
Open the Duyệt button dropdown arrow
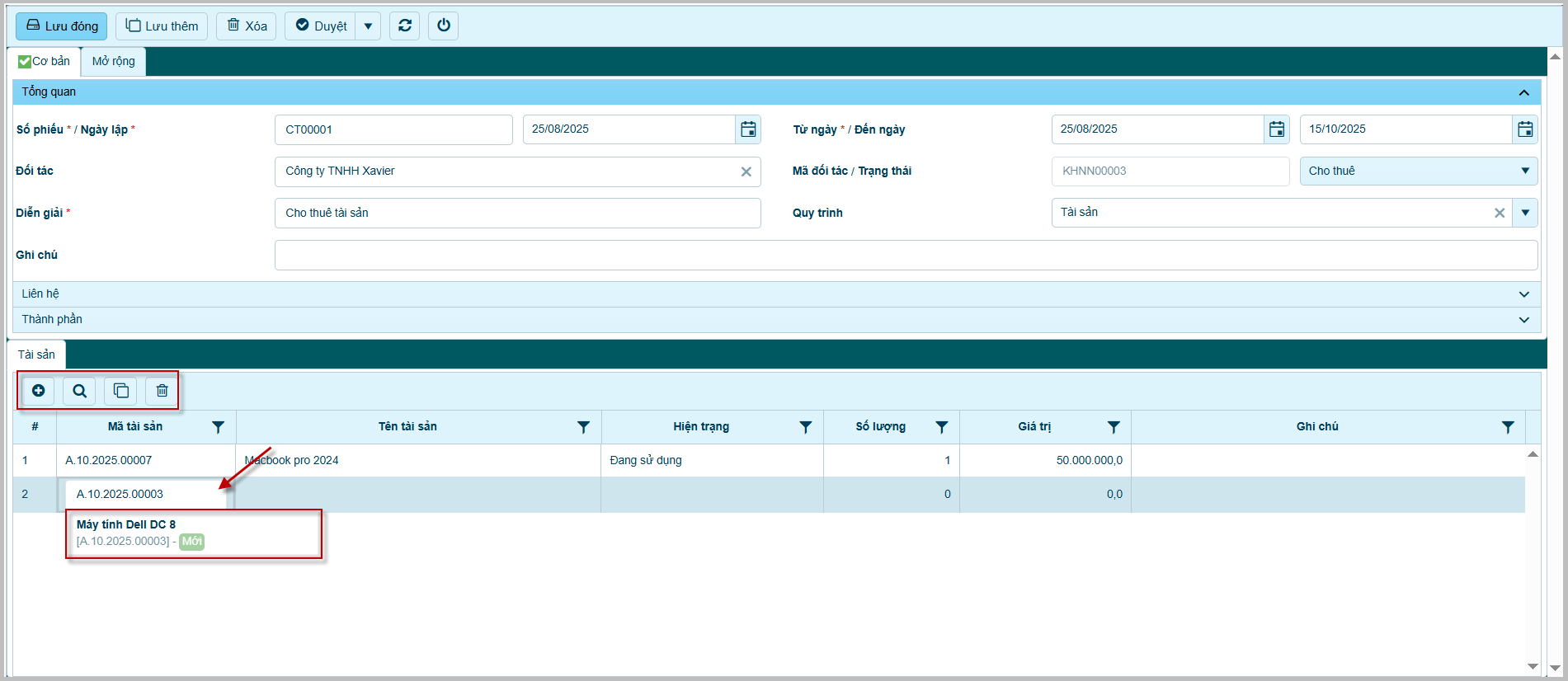[368, 26]
